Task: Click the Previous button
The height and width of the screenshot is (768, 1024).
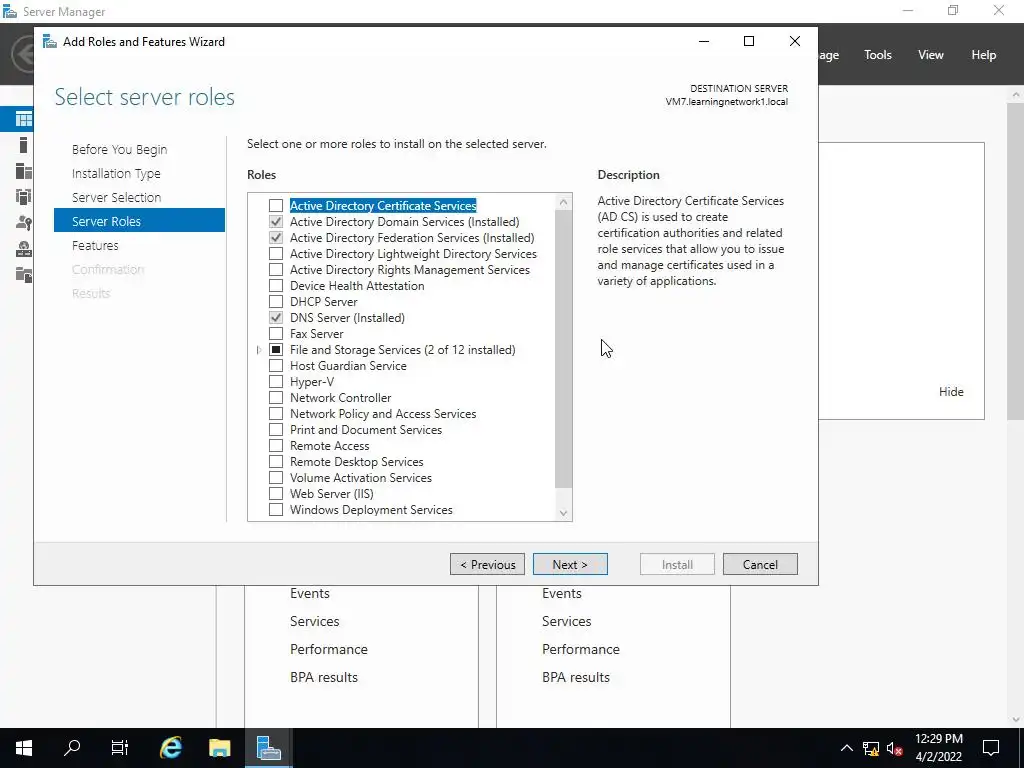Action: [x=487, y=564]
